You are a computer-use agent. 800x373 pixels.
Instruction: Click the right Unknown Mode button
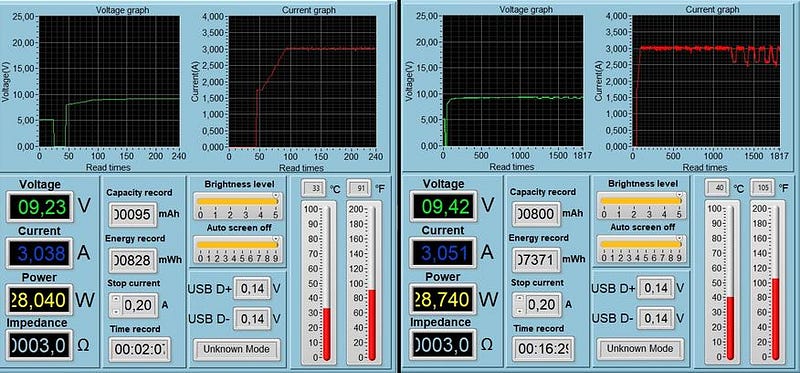pyautogui.click(x=640, y=349)
